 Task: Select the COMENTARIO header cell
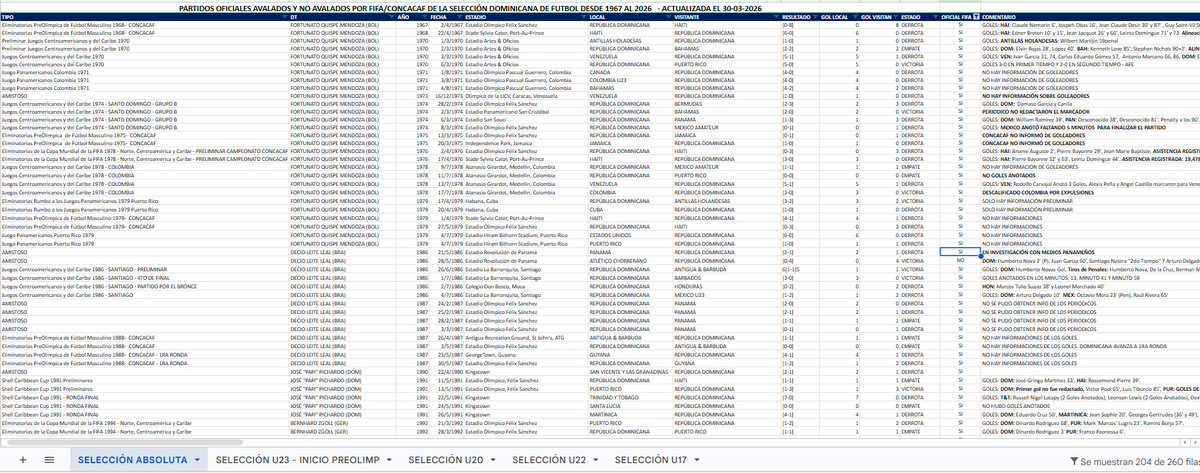(1090, 19)
